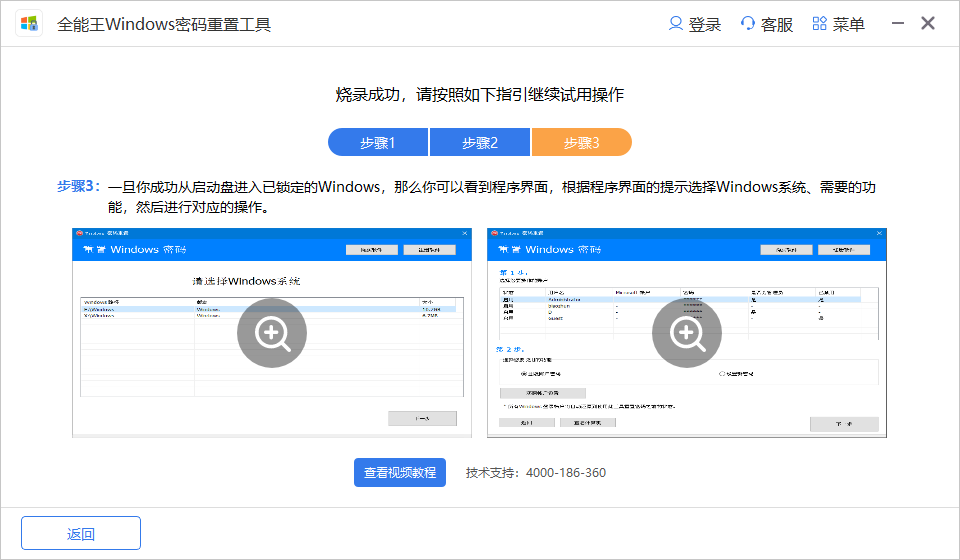This screenshot has height=560, width=960.
Task: Open 客服 customer service
Action: 767,24
